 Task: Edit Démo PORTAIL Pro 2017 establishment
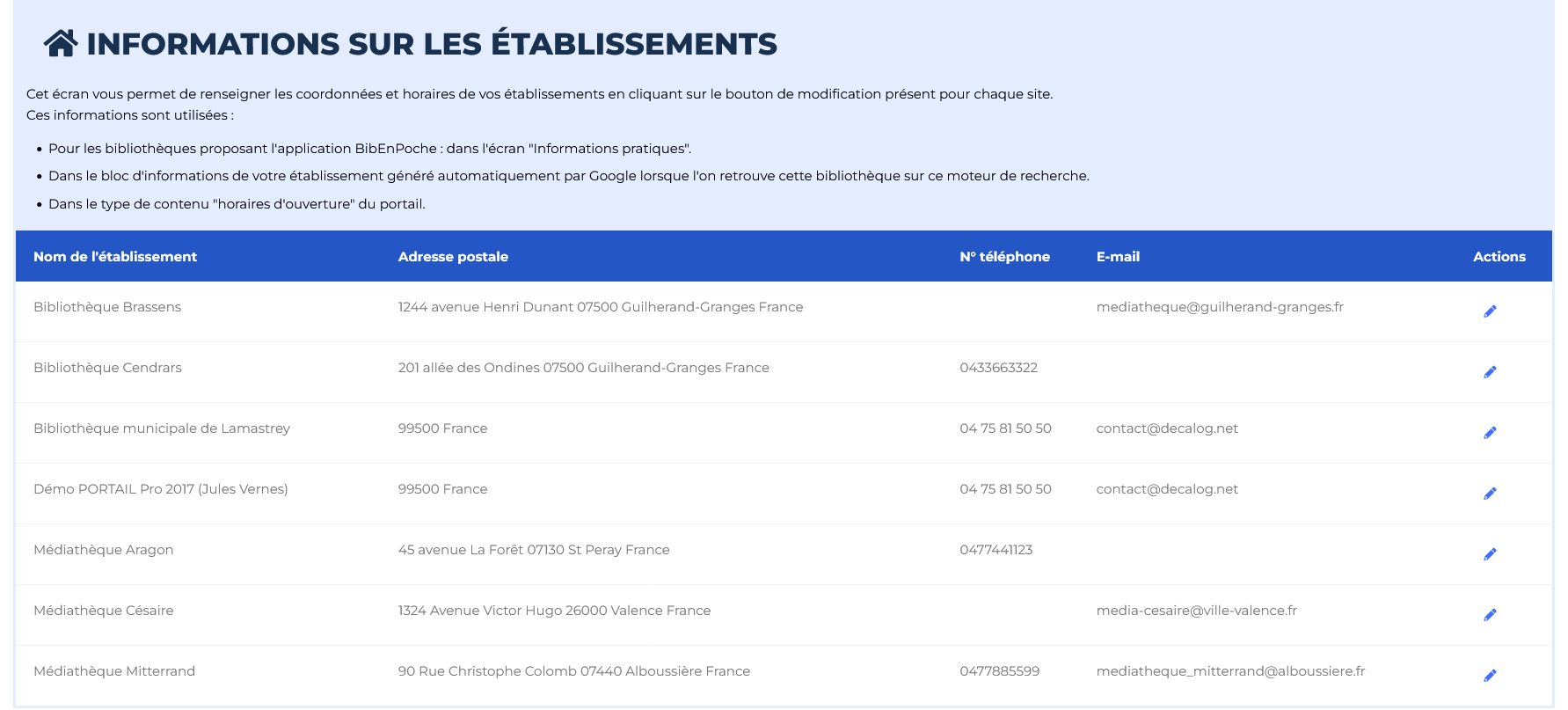click(x=1490, y=494)
